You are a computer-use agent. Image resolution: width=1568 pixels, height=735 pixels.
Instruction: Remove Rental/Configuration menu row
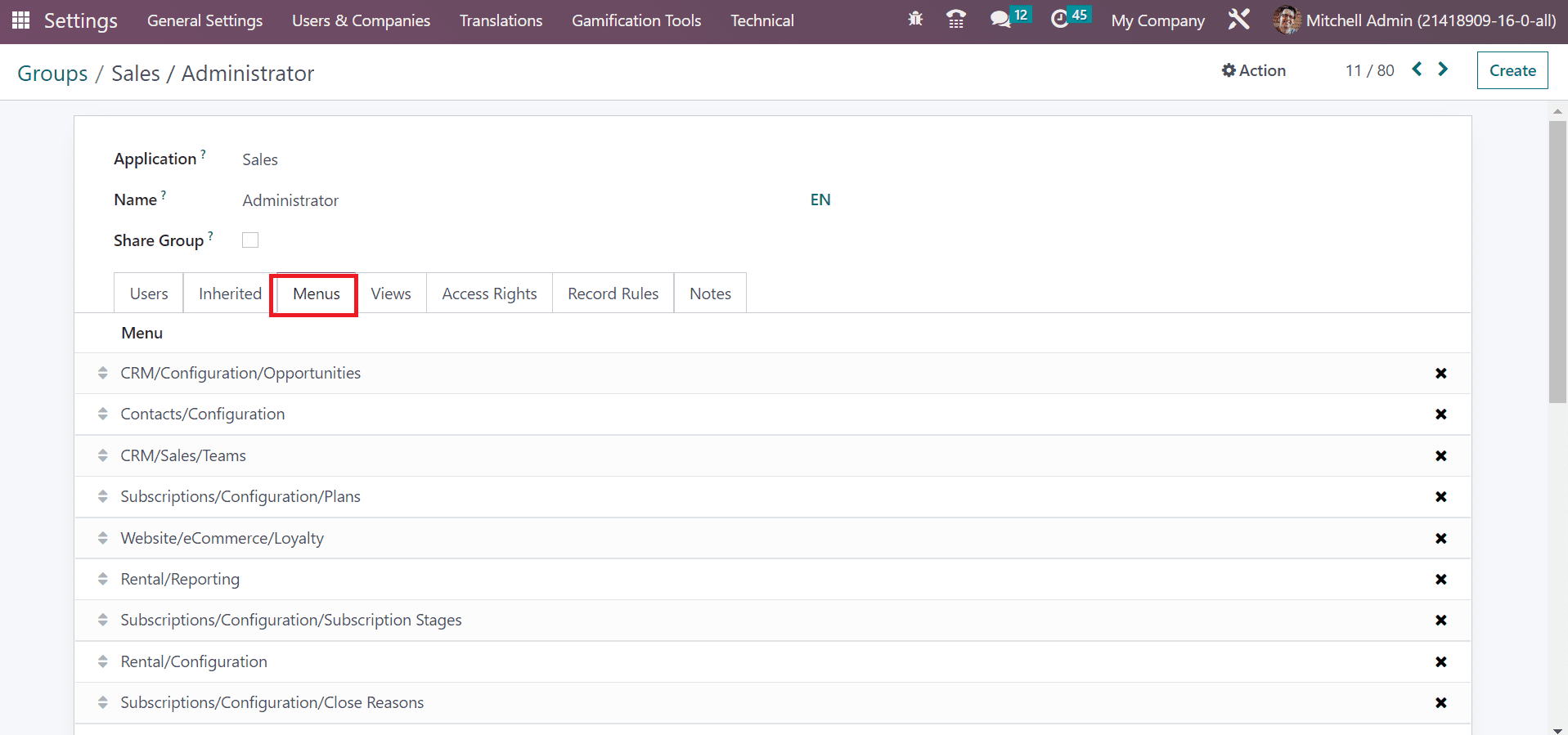pyautogui.click(x=1441, y=662)
